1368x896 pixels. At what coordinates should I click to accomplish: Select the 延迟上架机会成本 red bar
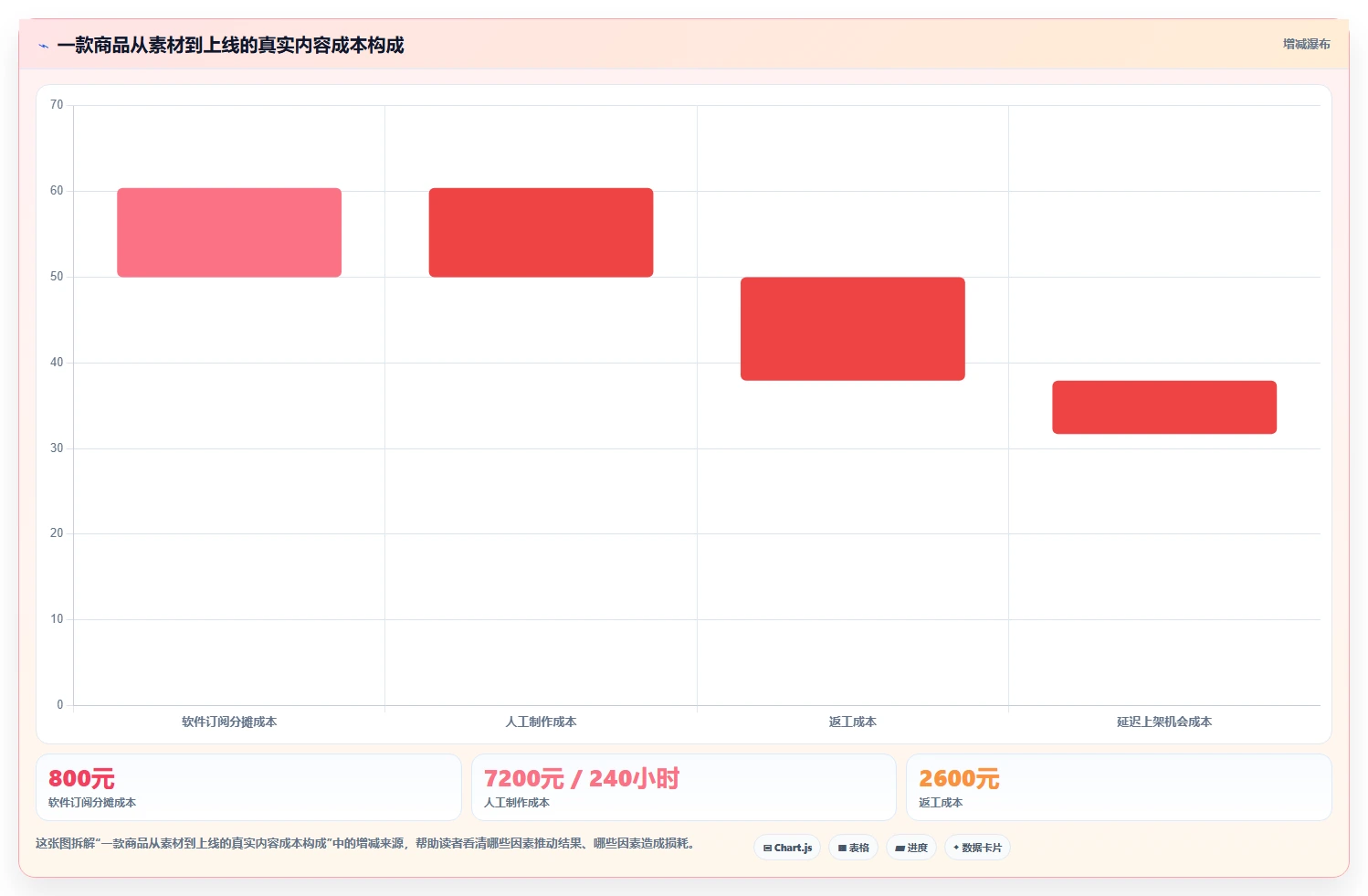click(x=1164, y=407)
